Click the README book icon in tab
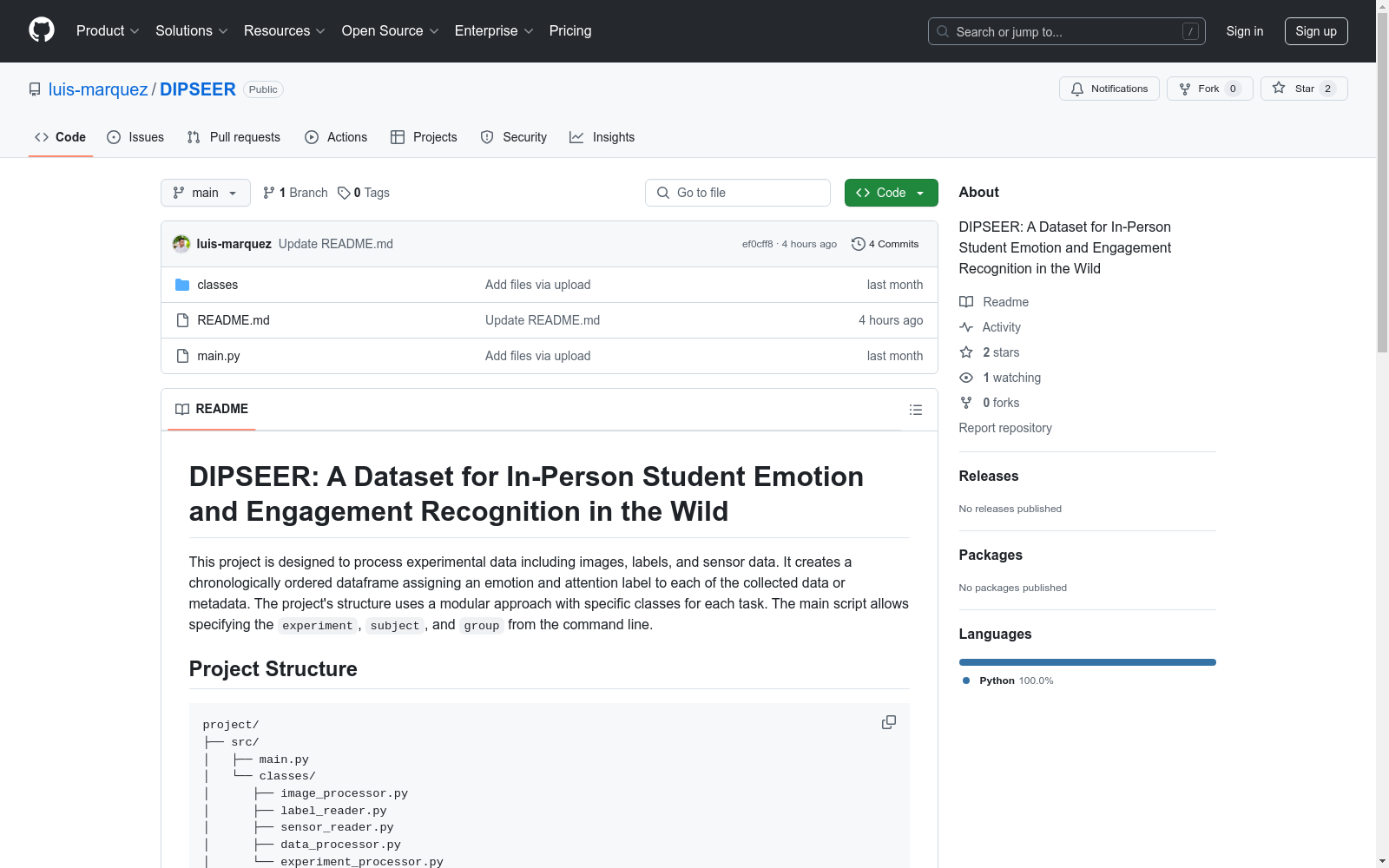This screenshot has width=1389, height=868. pos(182,409)
